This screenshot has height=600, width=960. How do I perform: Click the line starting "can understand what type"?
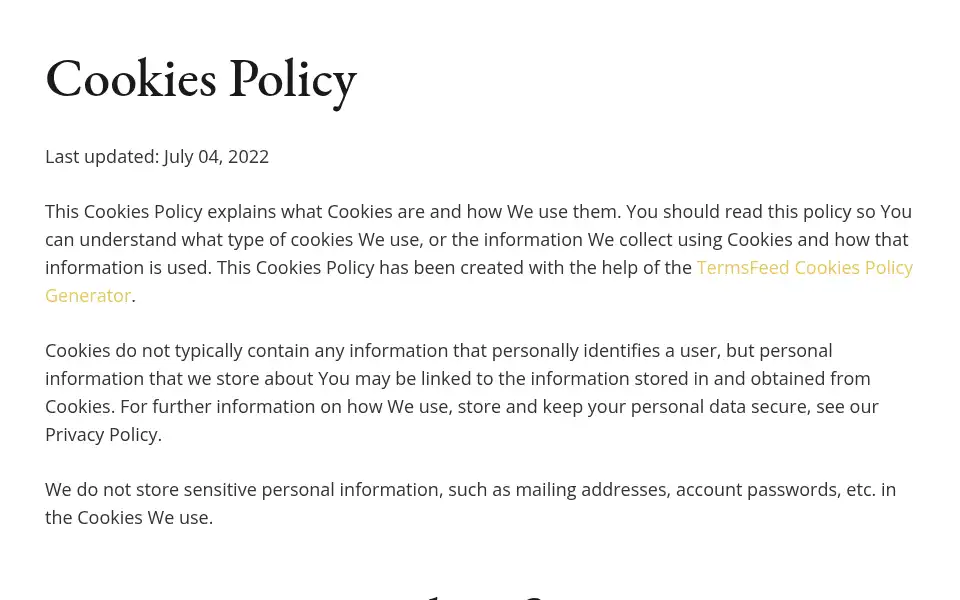click(476, 239)
